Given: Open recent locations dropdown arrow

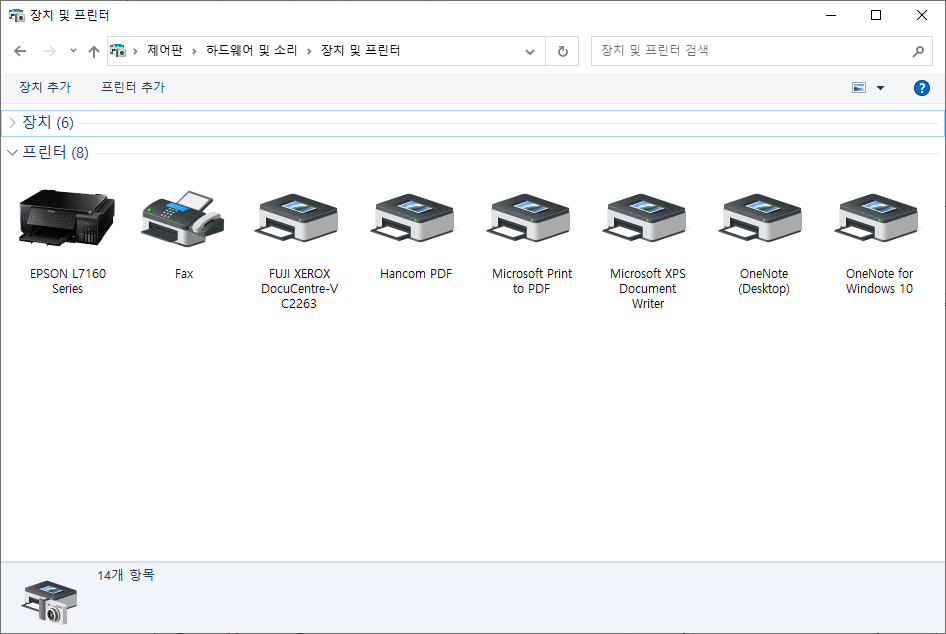Looking at the screenshot, I should pos(73,51).
